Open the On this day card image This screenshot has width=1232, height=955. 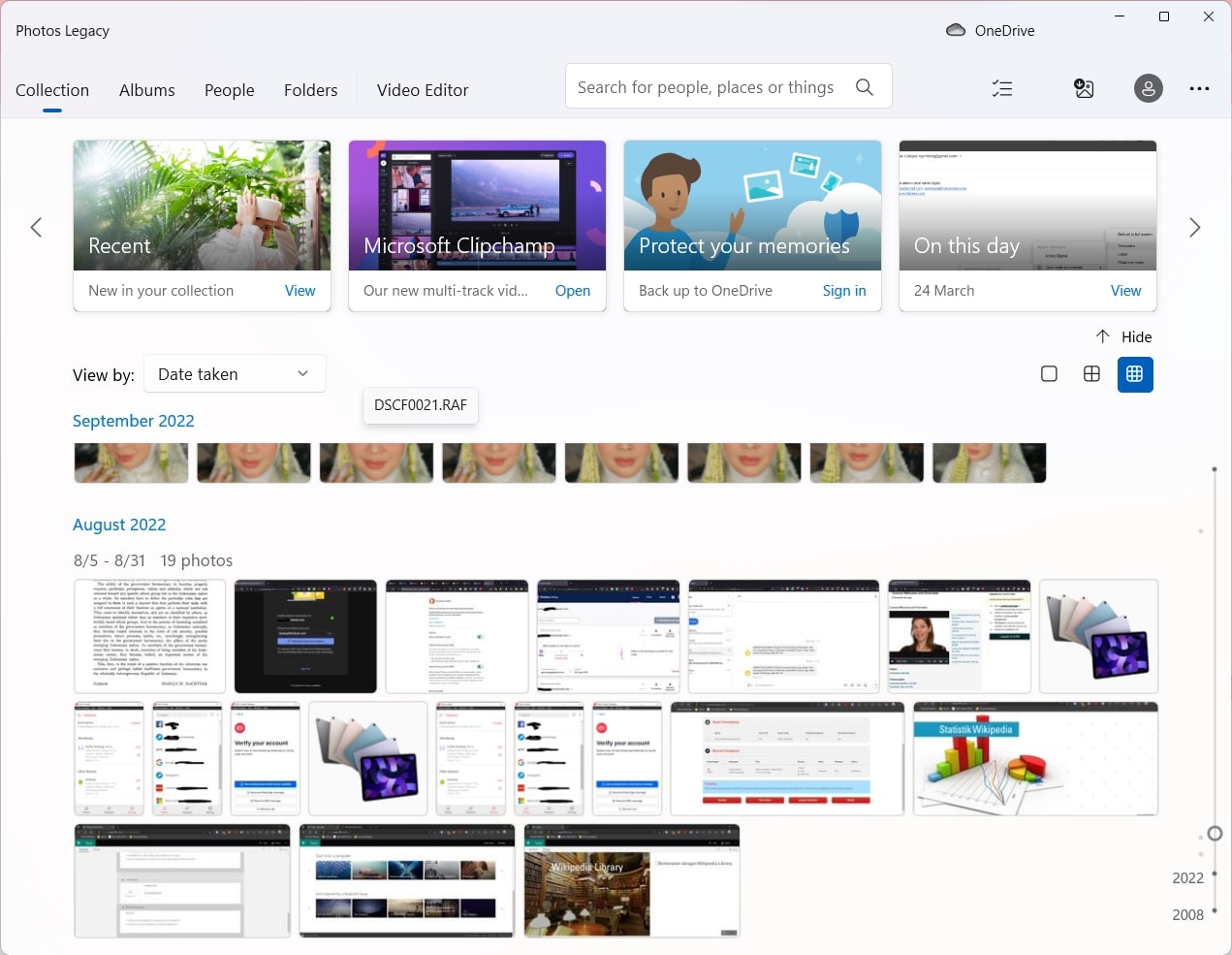pyautogui.click(x=1027, y=206)
